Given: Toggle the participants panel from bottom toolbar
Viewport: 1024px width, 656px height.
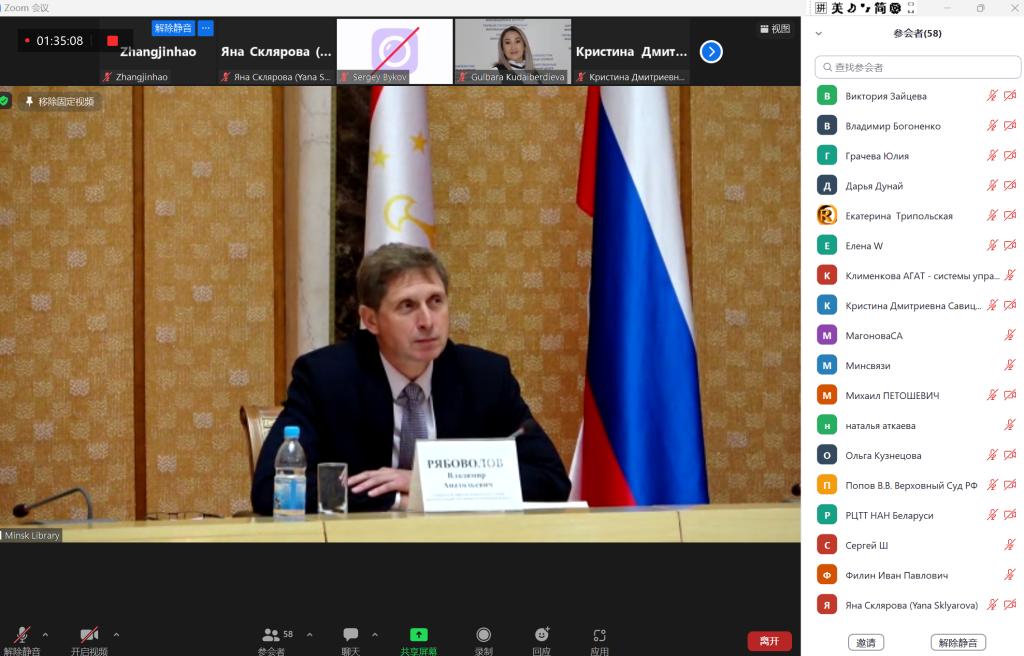Looking at the screenshot, I should 271,635.
